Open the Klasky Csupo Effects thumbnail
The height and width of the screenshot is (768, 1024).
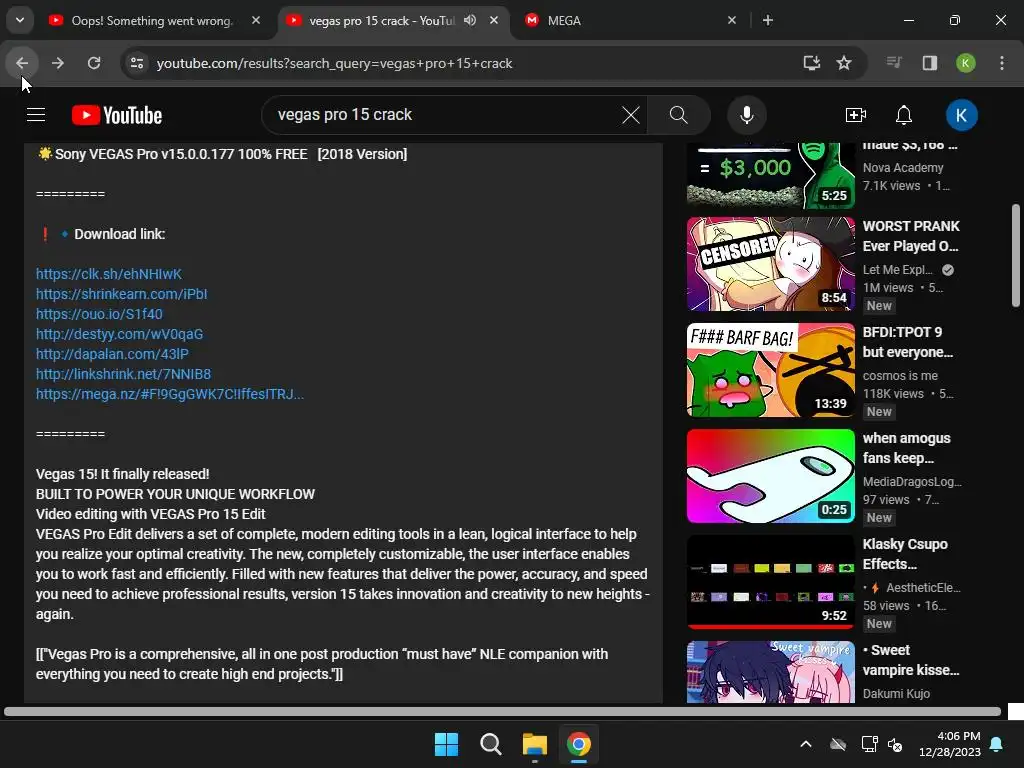771,582
